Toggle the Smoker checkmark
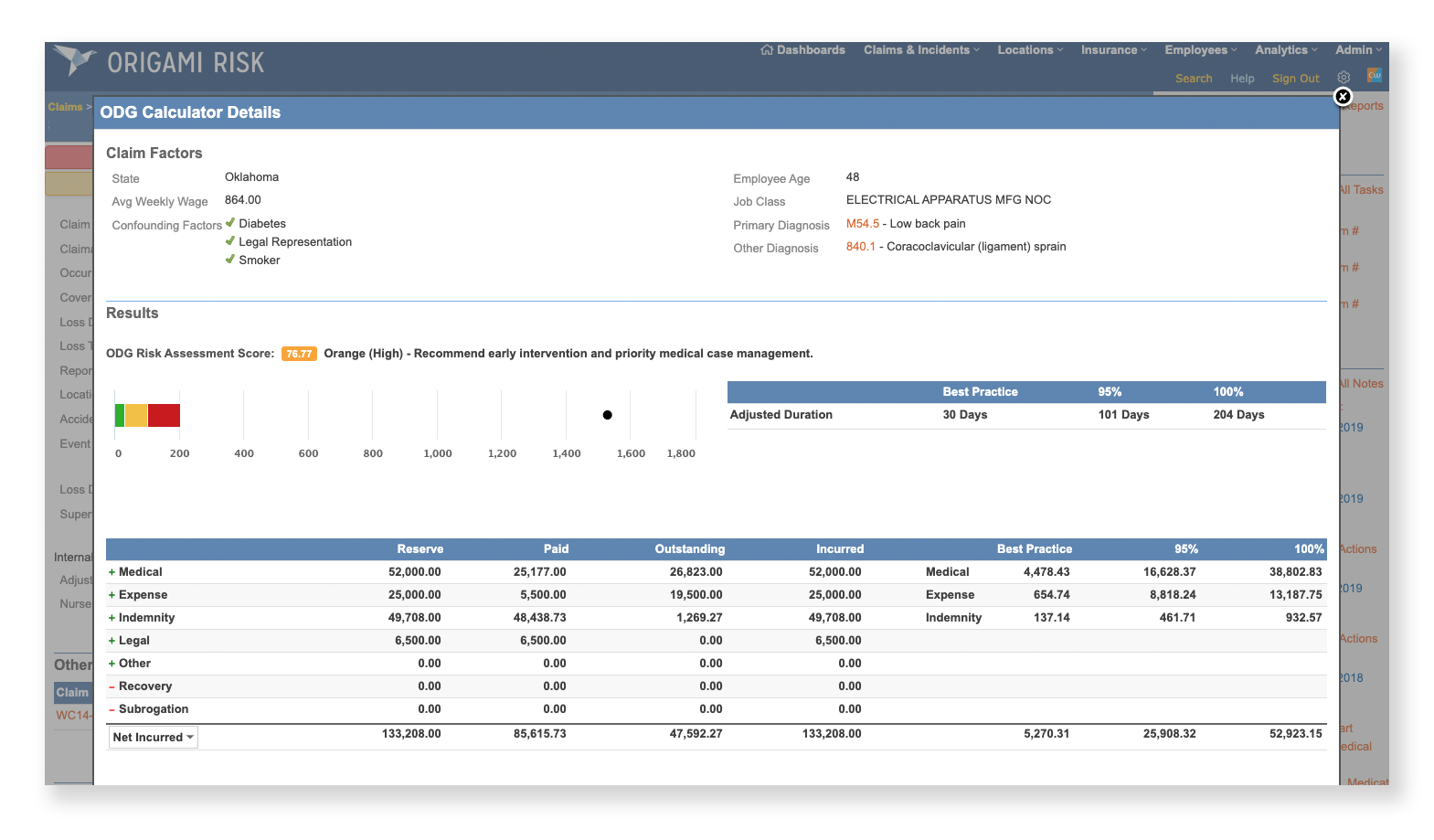The height and width of the screenshot is (840, 1434). (x=230, y=260)
